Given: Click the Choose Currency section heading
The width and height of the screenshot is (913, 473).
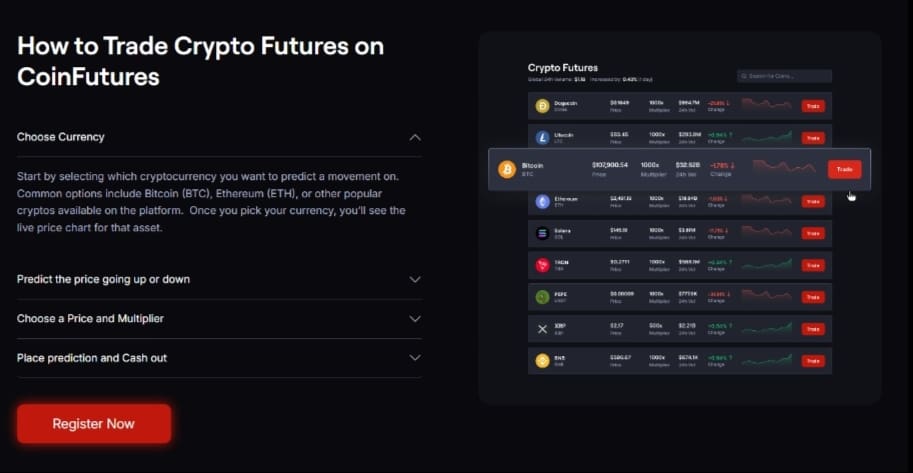Looking at the screenshot, I should tap(61, 137).
